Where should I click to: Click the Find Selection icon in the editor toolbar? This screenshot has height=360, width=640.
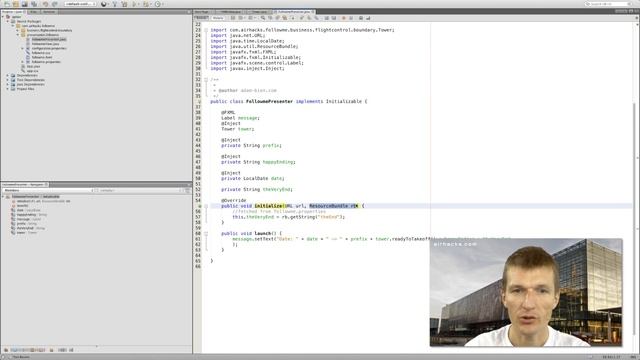point(262,18)
